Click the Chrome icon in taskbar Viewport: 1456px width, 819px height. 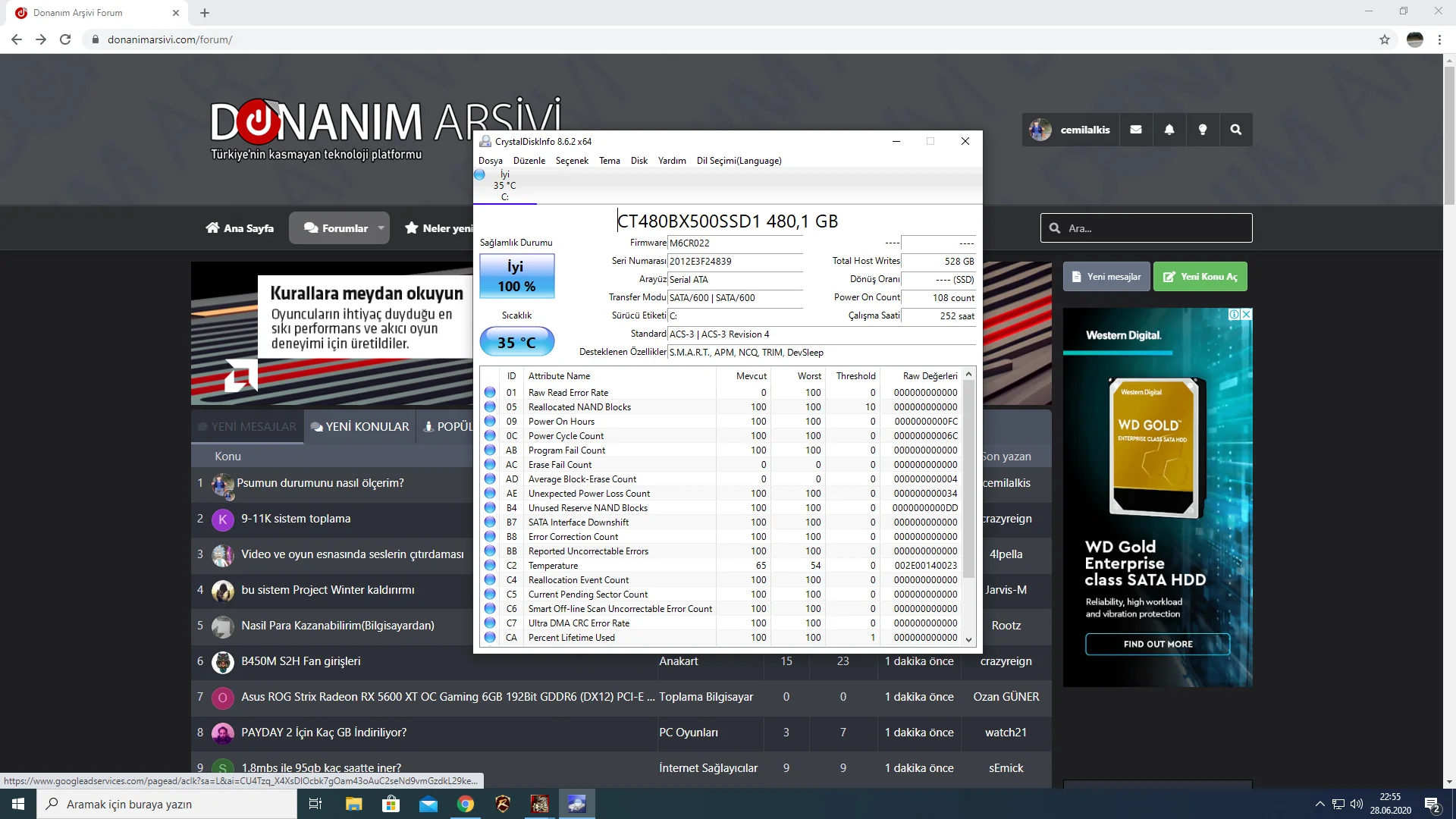pyautogui.click(x=466, y=804)
